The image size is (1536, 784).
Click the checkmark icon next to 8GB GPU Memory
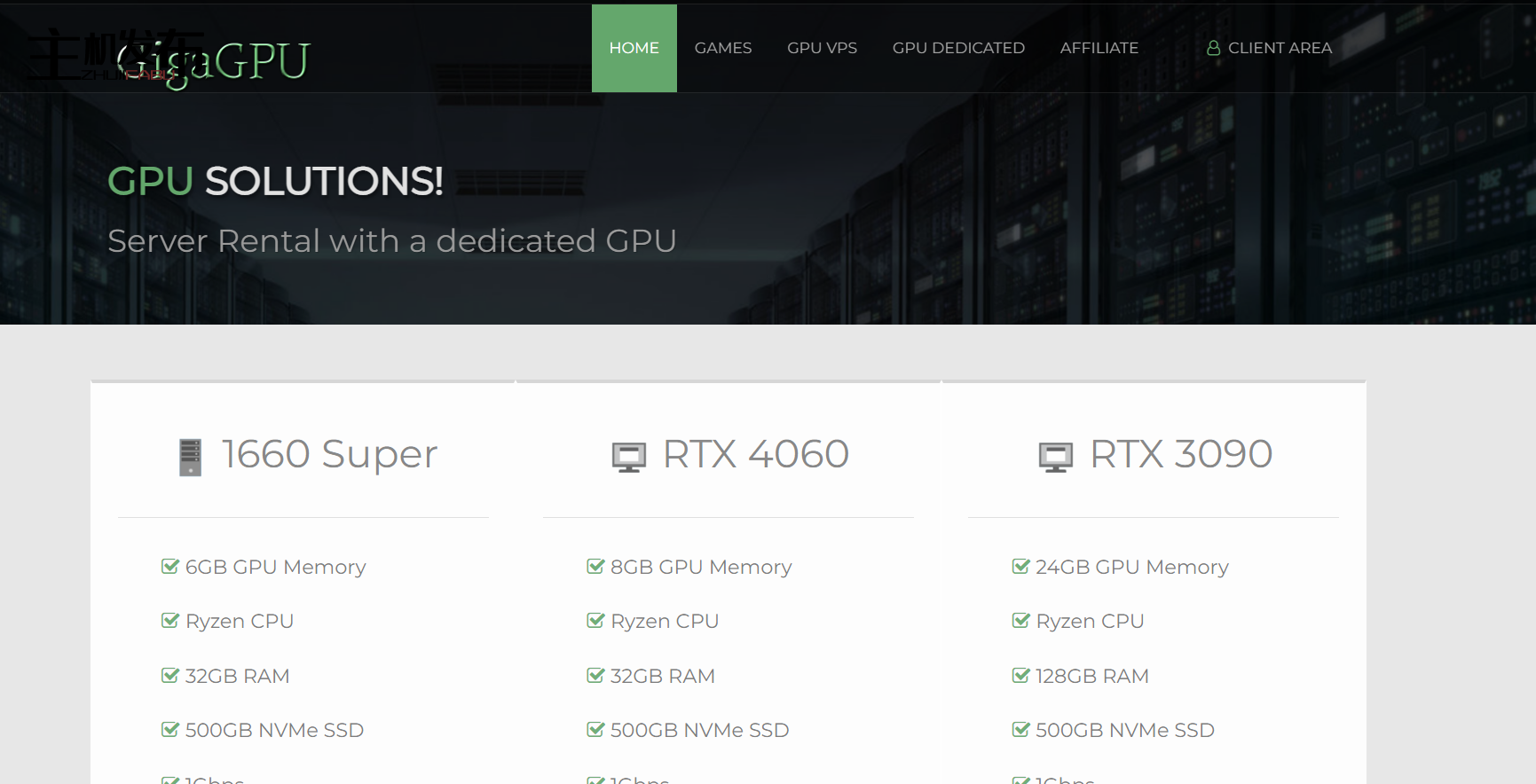click(595, 567)
